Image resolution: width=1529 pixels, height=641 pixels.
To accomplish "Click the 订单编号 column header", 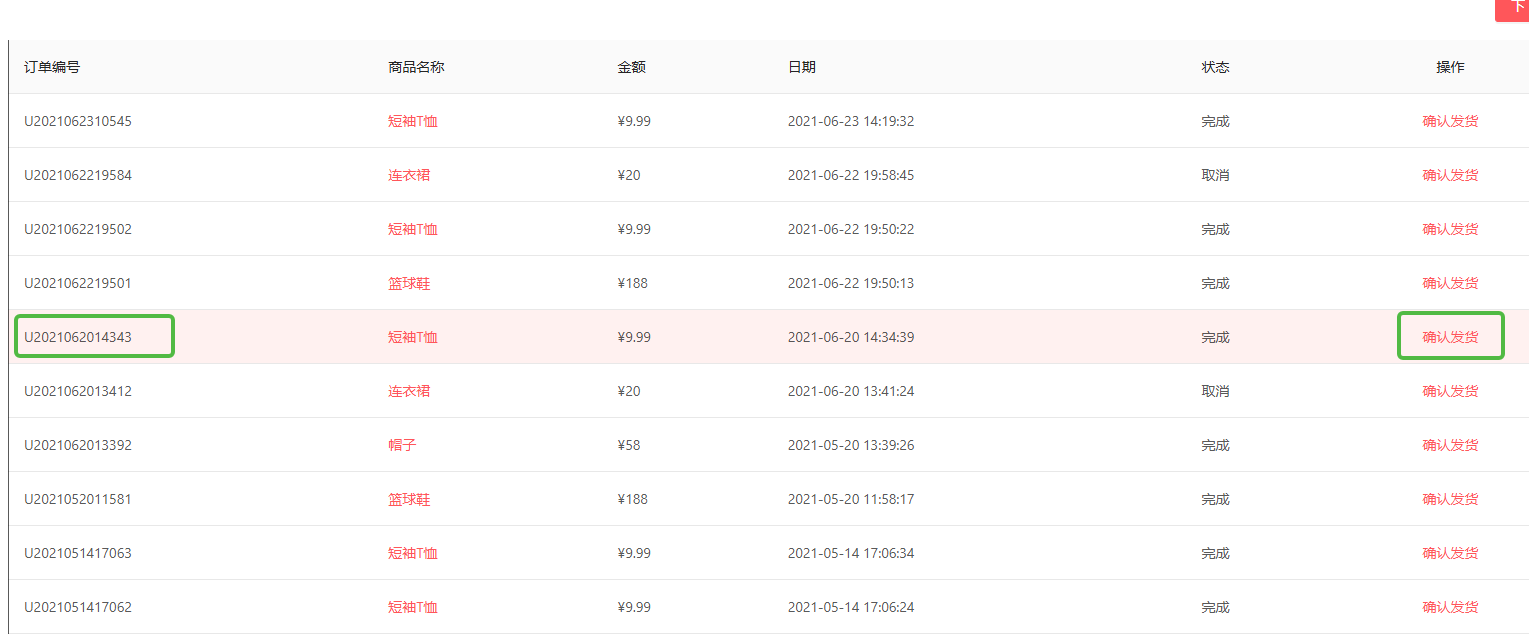I will coord(52,67).
